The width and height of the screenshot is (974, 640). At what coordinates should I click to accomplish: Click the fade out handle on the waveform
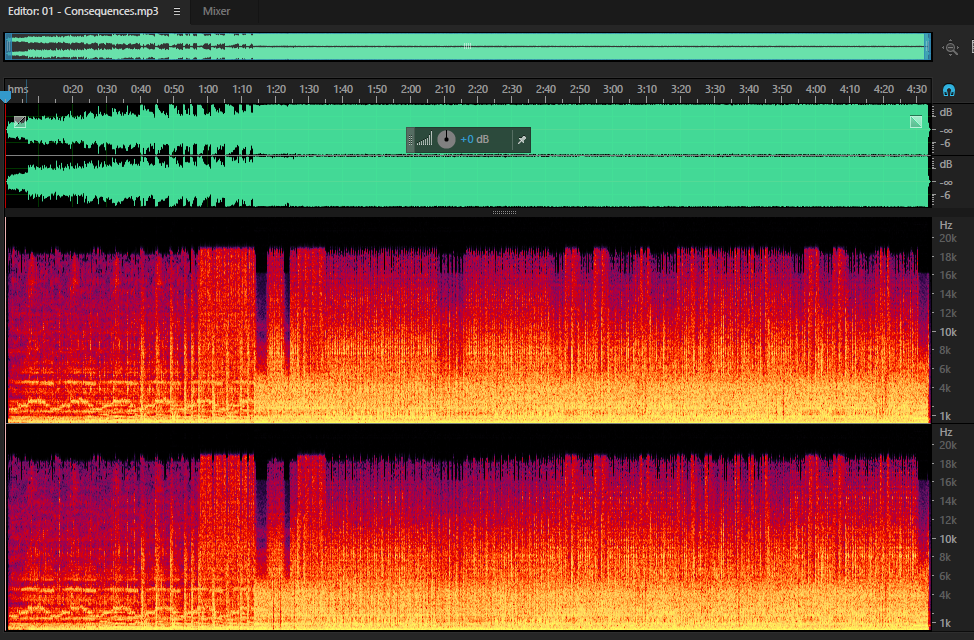pos(916,122)
